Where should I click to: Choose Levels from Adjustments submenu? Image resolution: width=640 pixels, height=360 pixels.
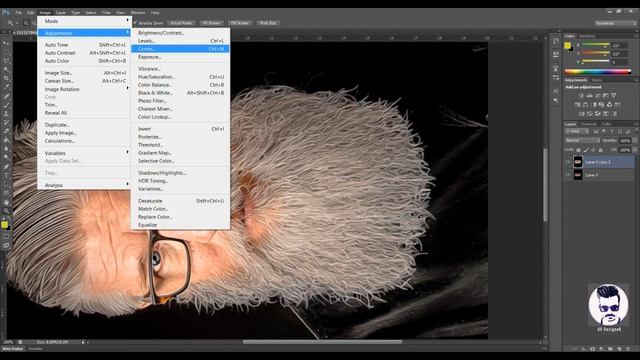click(180, 41)
